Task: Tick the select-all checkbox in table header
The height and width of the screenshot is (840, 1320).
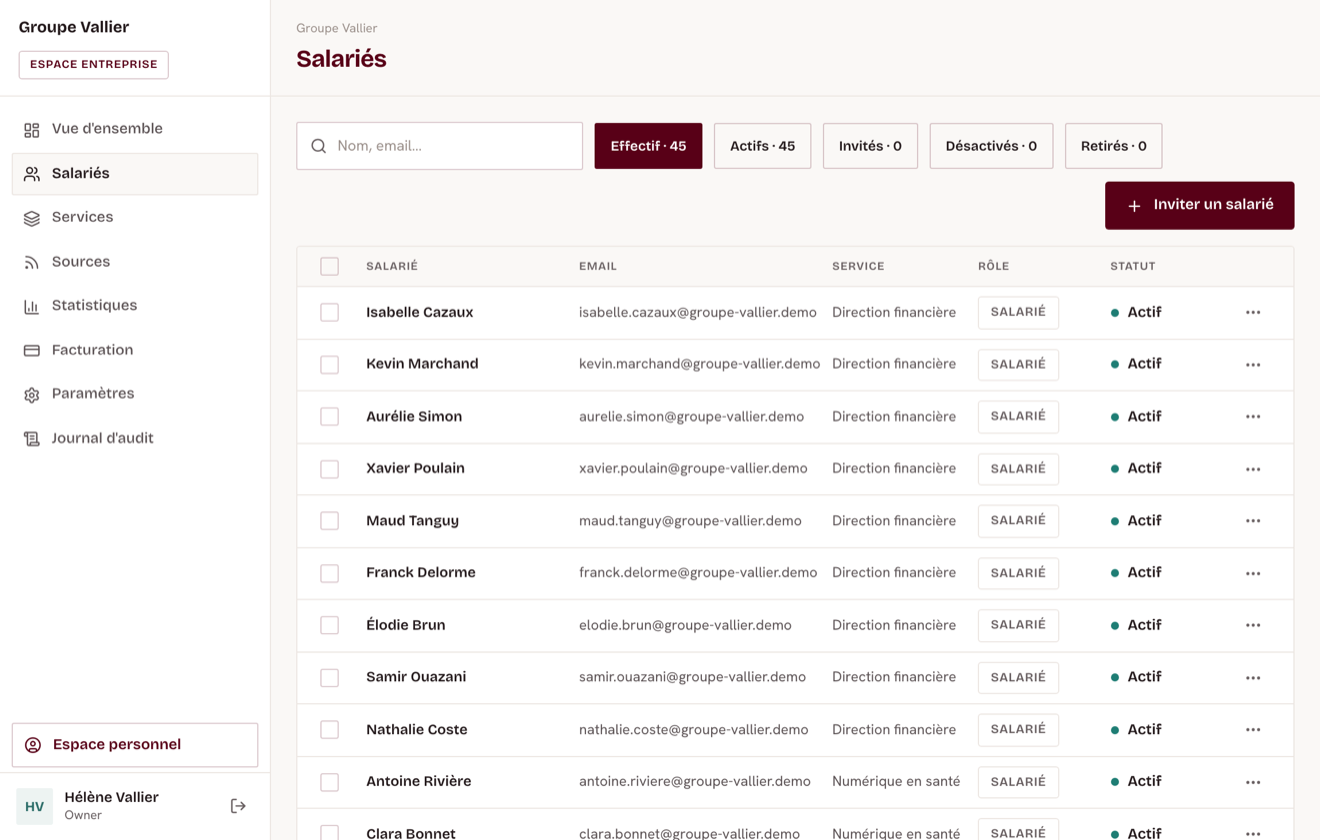Action: [x=329, y=266]
